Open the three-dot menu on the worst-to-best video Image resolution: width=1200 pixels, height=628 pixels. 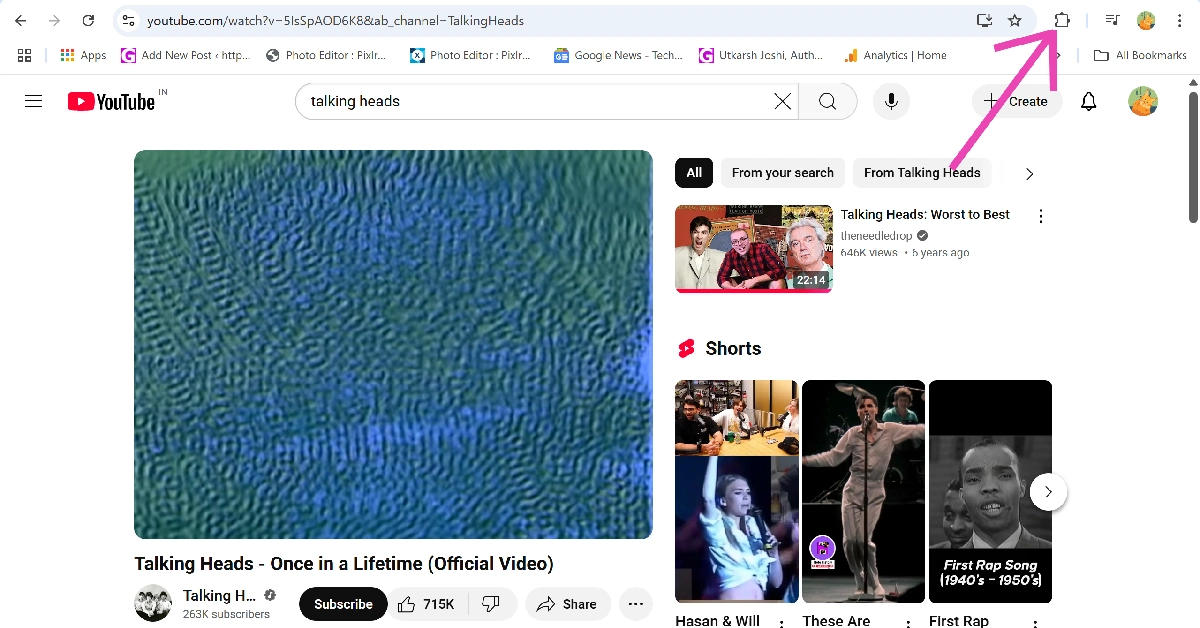coord(1041,215)
